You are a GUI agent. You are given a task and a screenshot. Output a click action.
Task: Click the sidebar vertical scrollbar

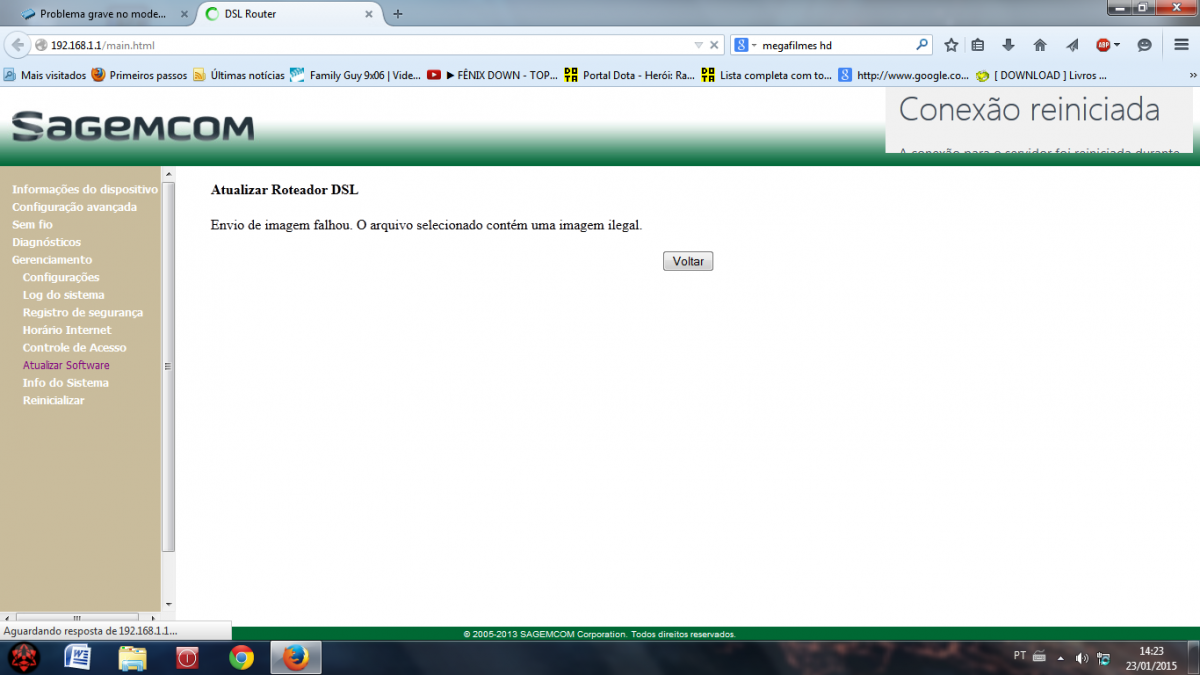coord(168,367)
